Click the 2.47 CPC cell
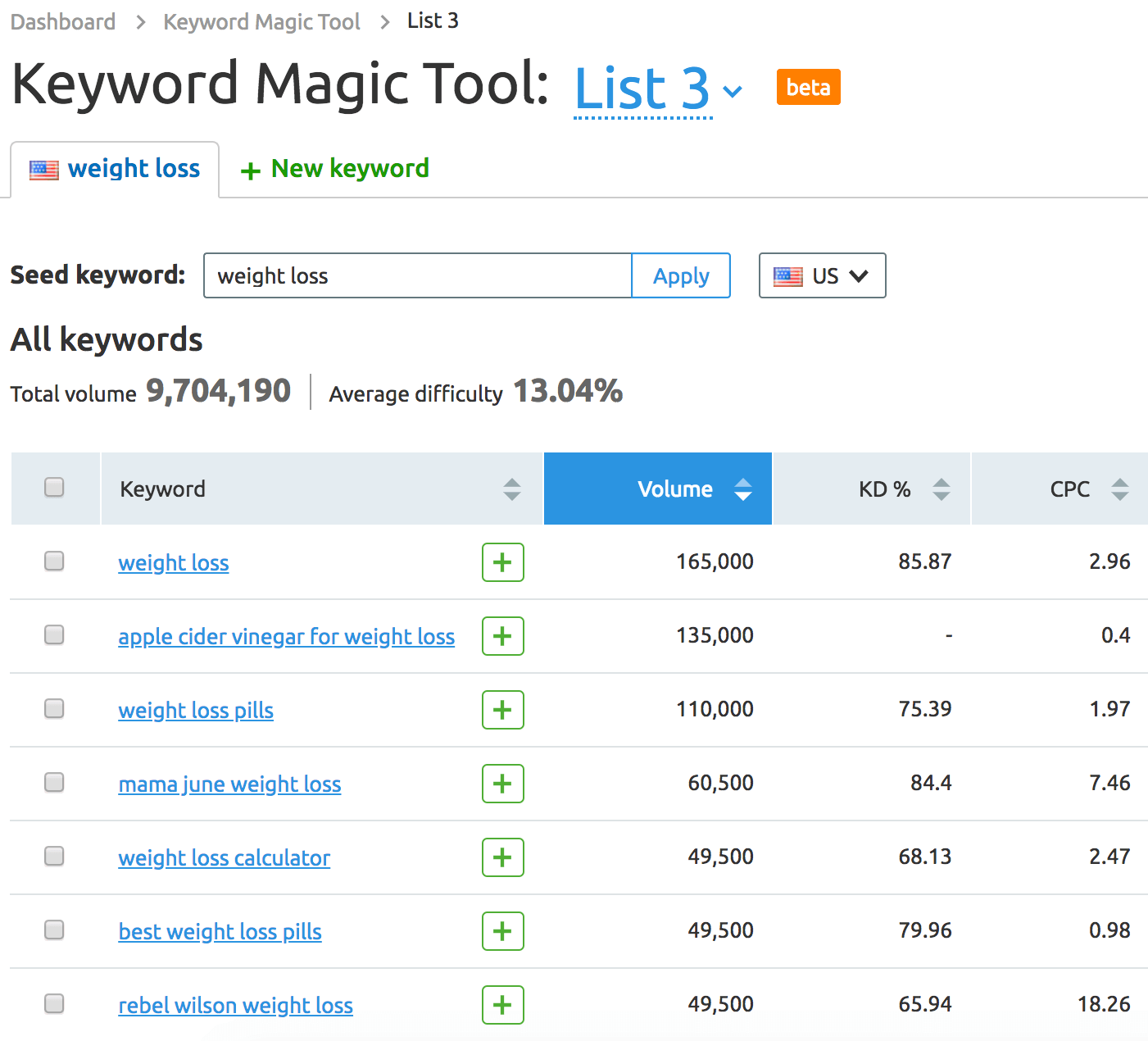This screenshot has width=1148, height=1041. (x=1109, y=857)
